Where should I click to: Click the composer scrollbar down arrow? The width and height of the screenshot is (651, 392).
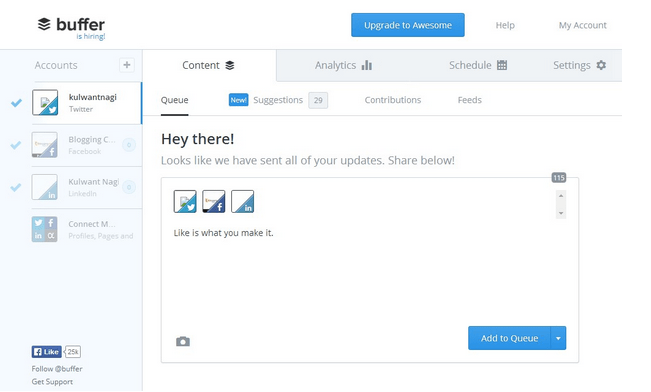pyautogui.click(x=561, y=213)
